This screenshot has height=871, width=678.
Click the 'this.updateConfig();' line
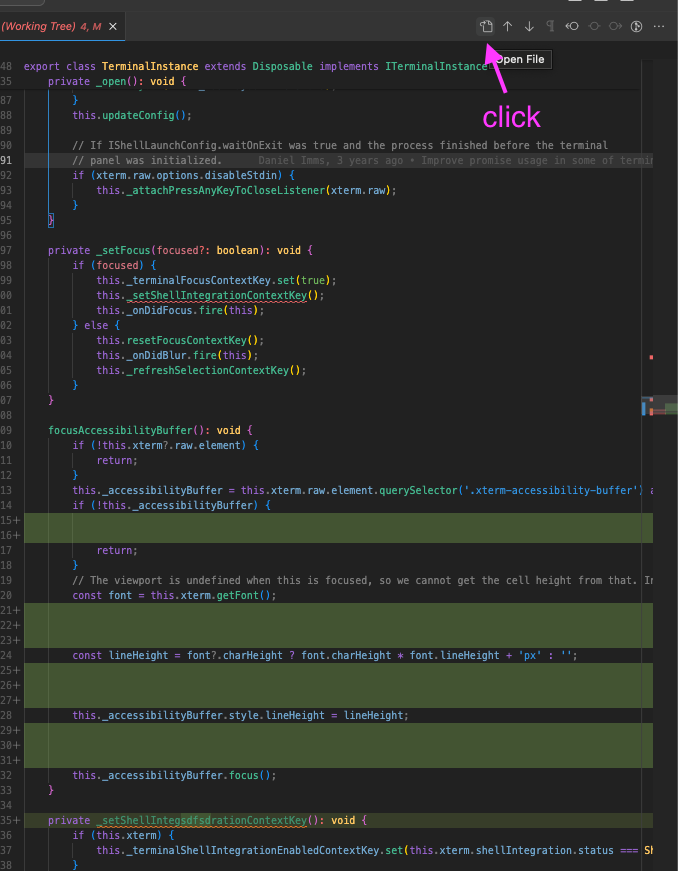[132, 116]
